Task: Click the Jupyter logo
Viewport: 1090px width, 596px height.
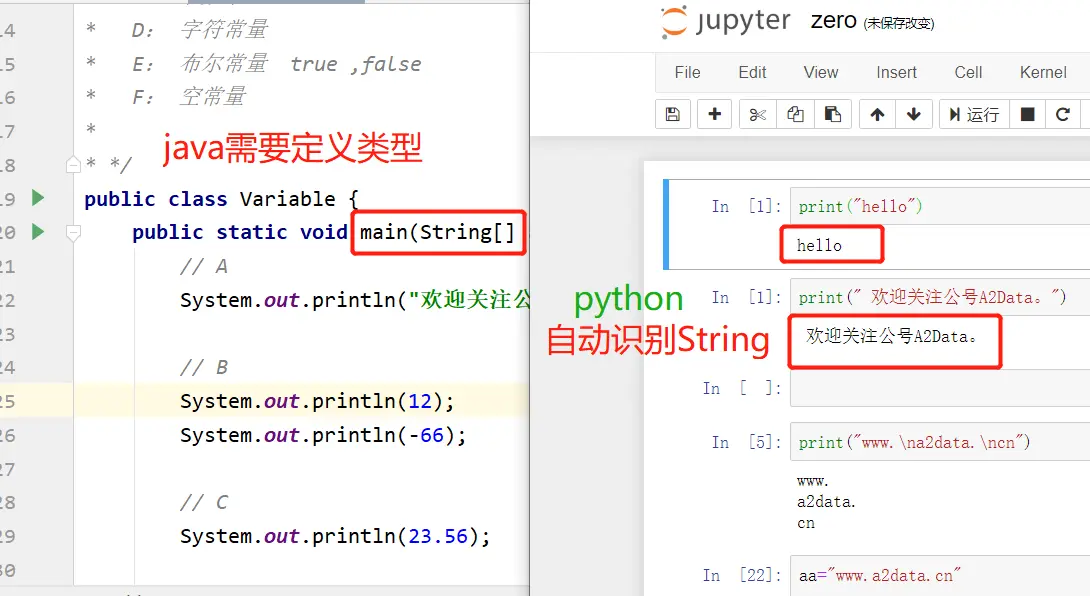Action: 725,22
